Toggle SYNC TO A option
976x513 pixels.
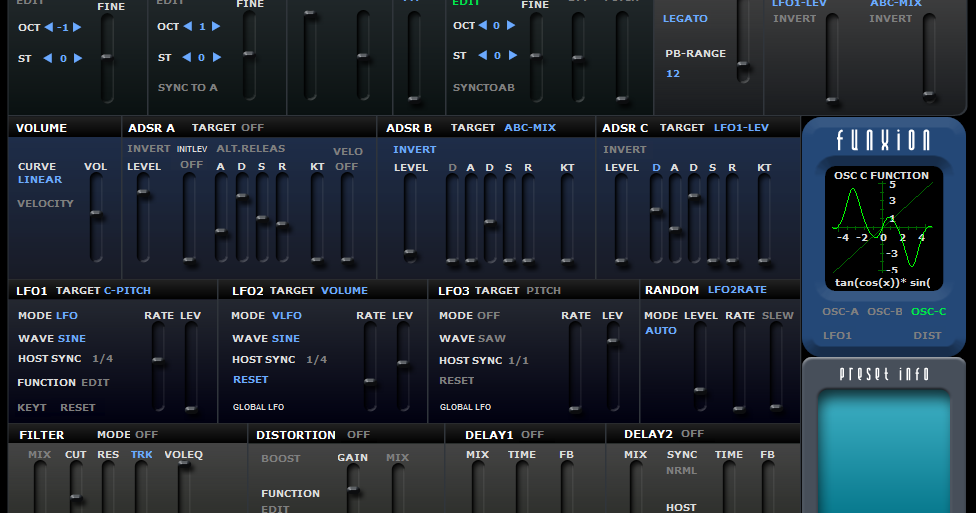tap(187, 88)
